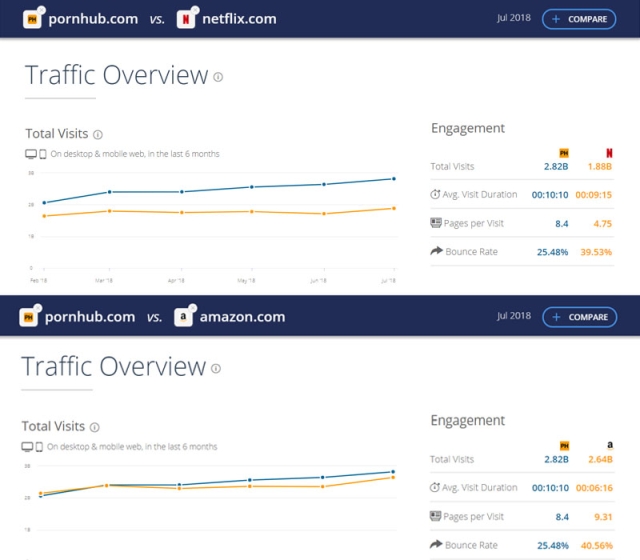Remove amazon.com from comparison
The image size is (640, 560).
193,307
